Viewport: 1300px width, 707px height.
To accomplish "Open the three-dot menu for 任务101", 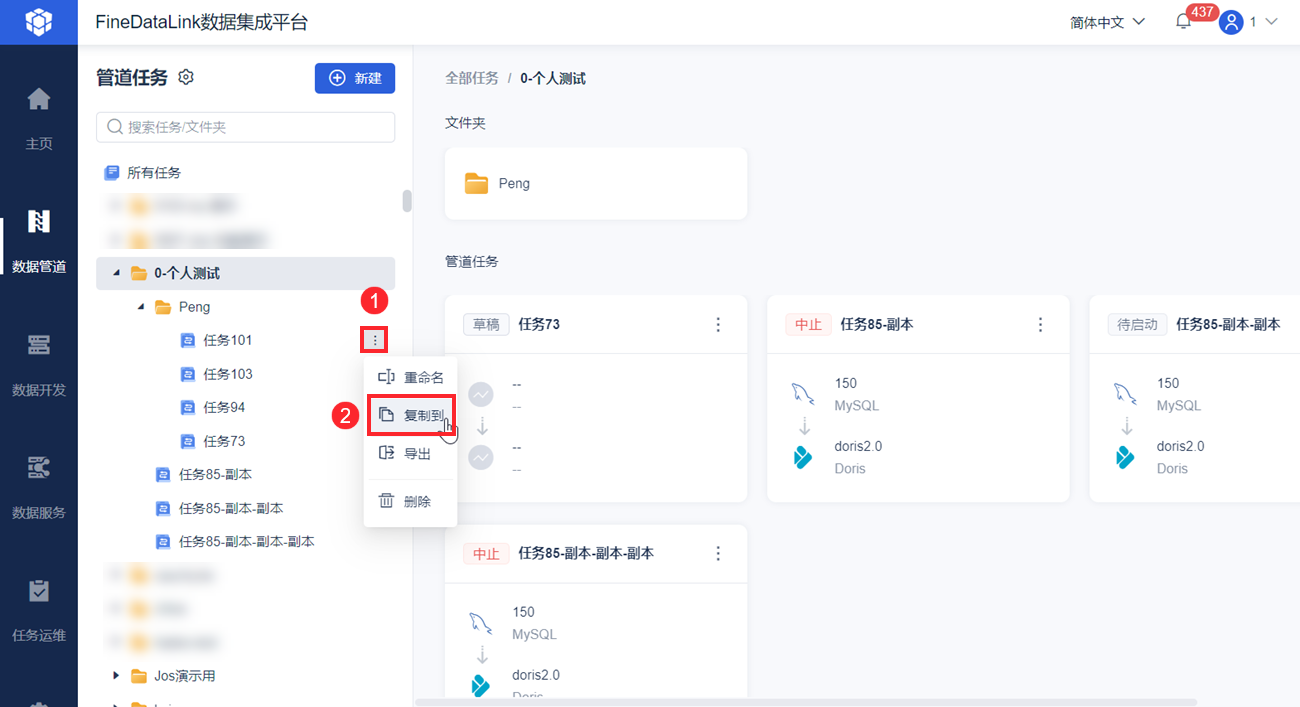I will tap(375, 340).
